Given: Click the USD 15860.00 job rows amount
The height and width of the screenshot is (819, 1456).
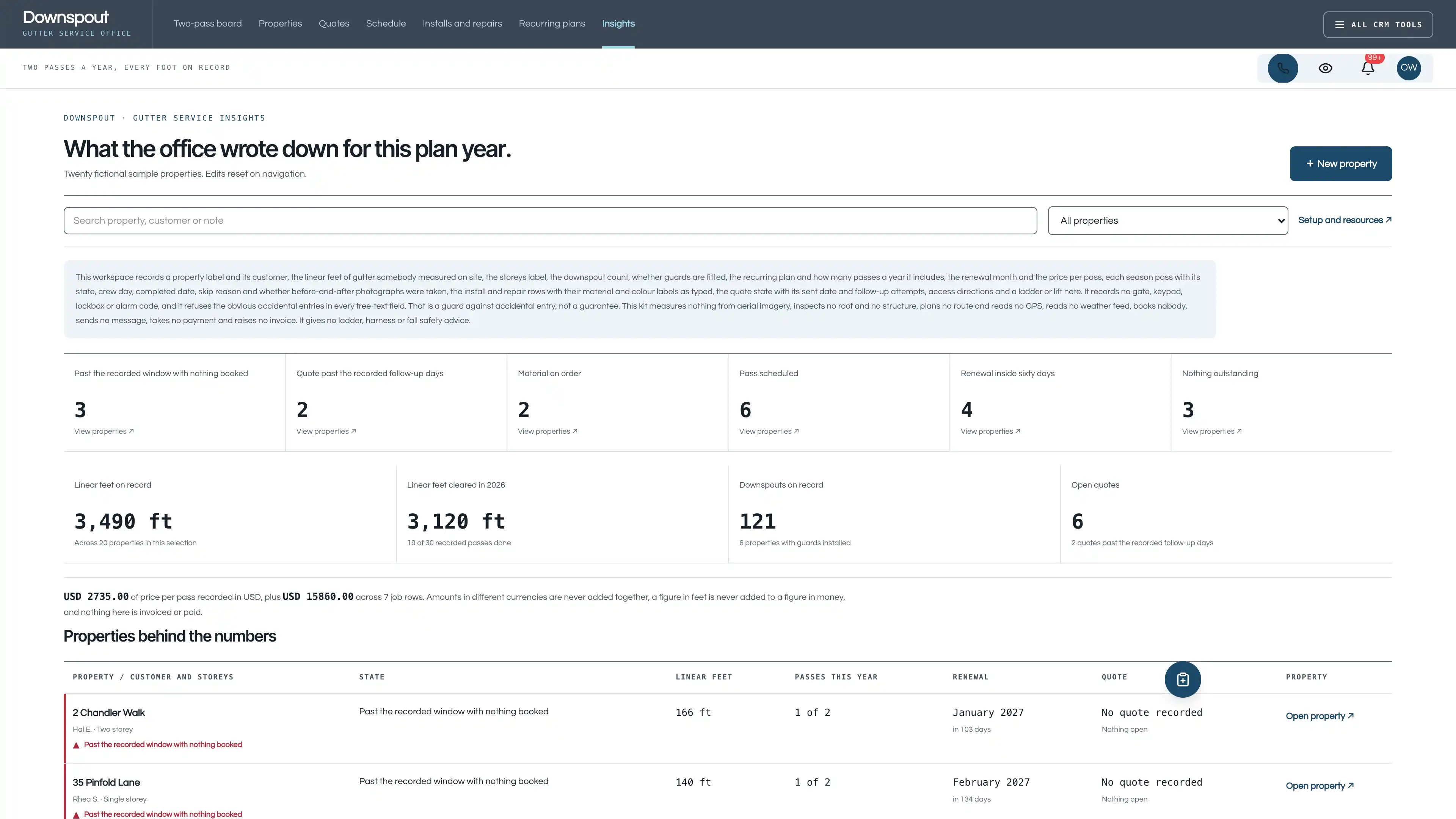Looking at the screenshot, I should (318, 596).
